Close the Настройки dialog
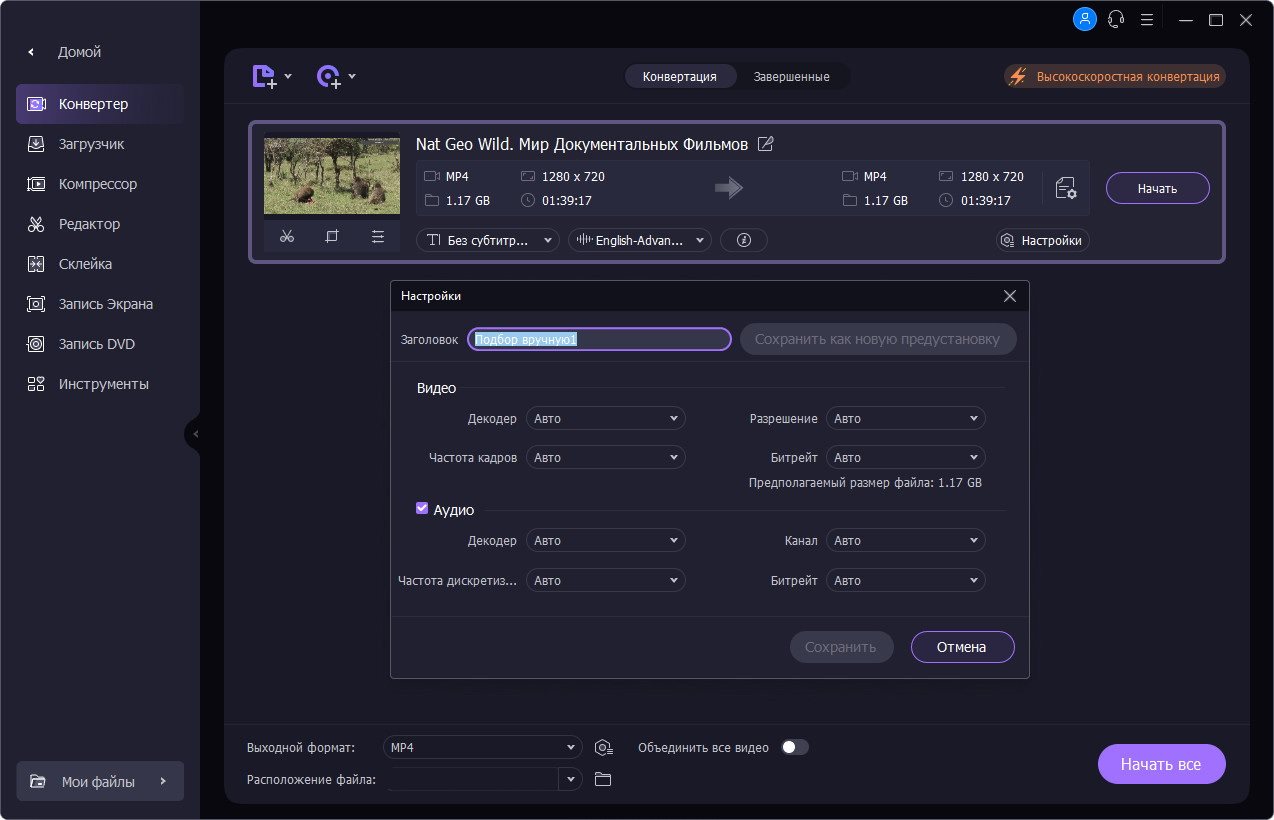The height and width of the screenshot is (820, 1274). [x=1010, y=296]
